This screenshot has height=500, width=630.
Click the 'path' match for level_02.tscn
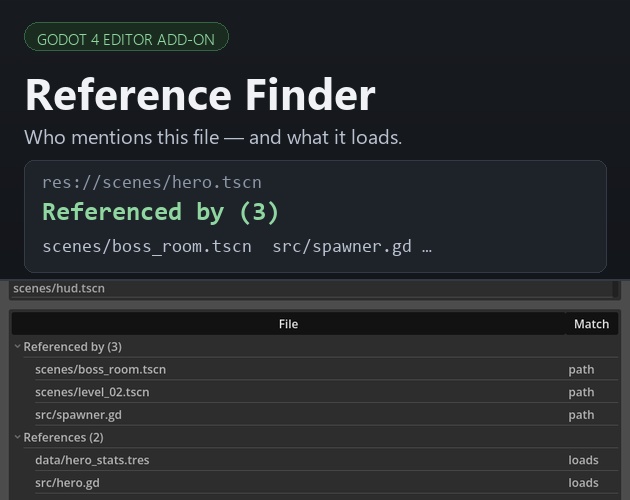(x=581, y=392)
